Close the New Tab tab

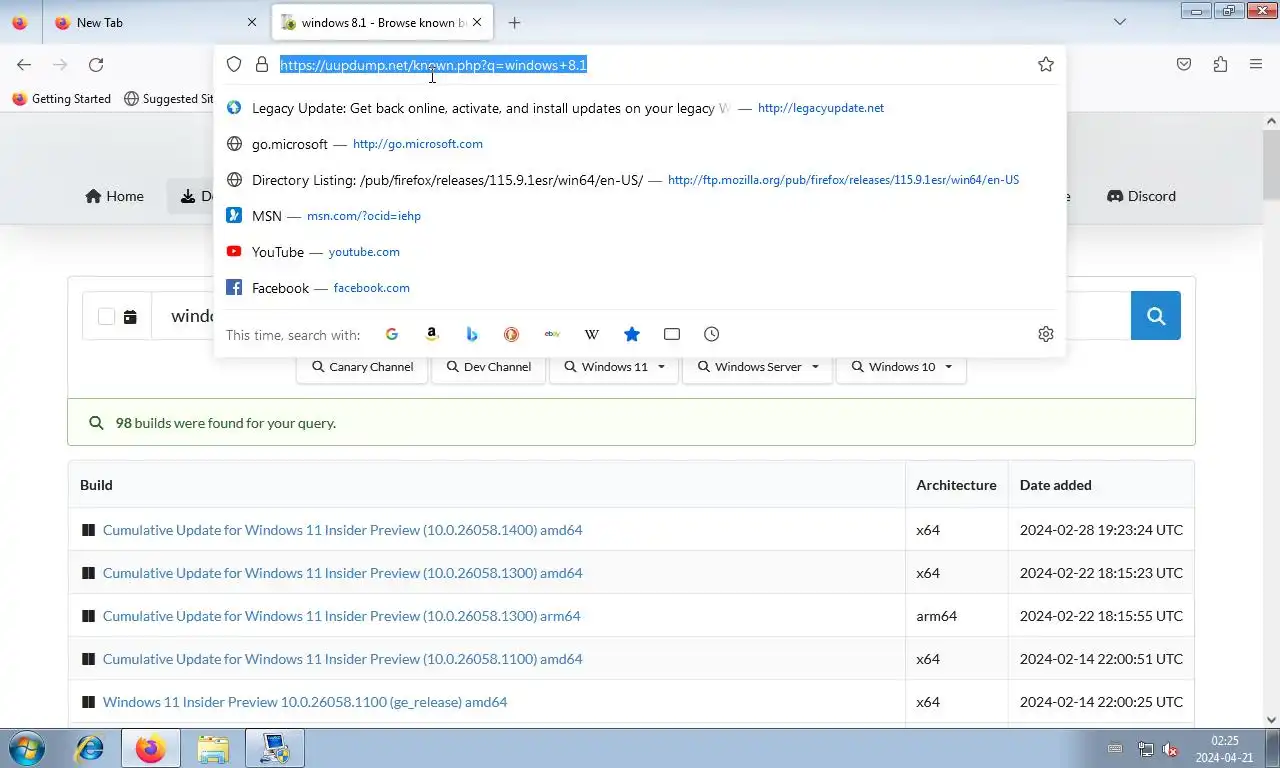(251, 22)
